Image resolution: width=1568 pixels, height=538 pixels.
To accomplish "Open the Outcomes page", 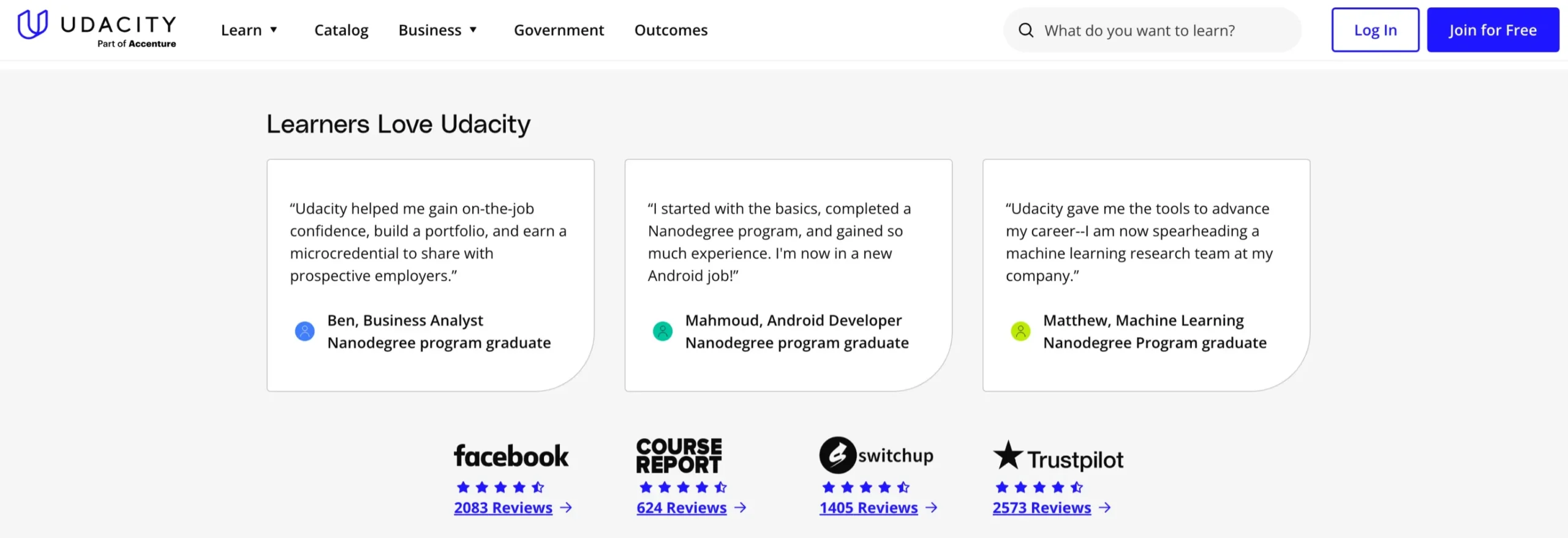I will 671,30.
